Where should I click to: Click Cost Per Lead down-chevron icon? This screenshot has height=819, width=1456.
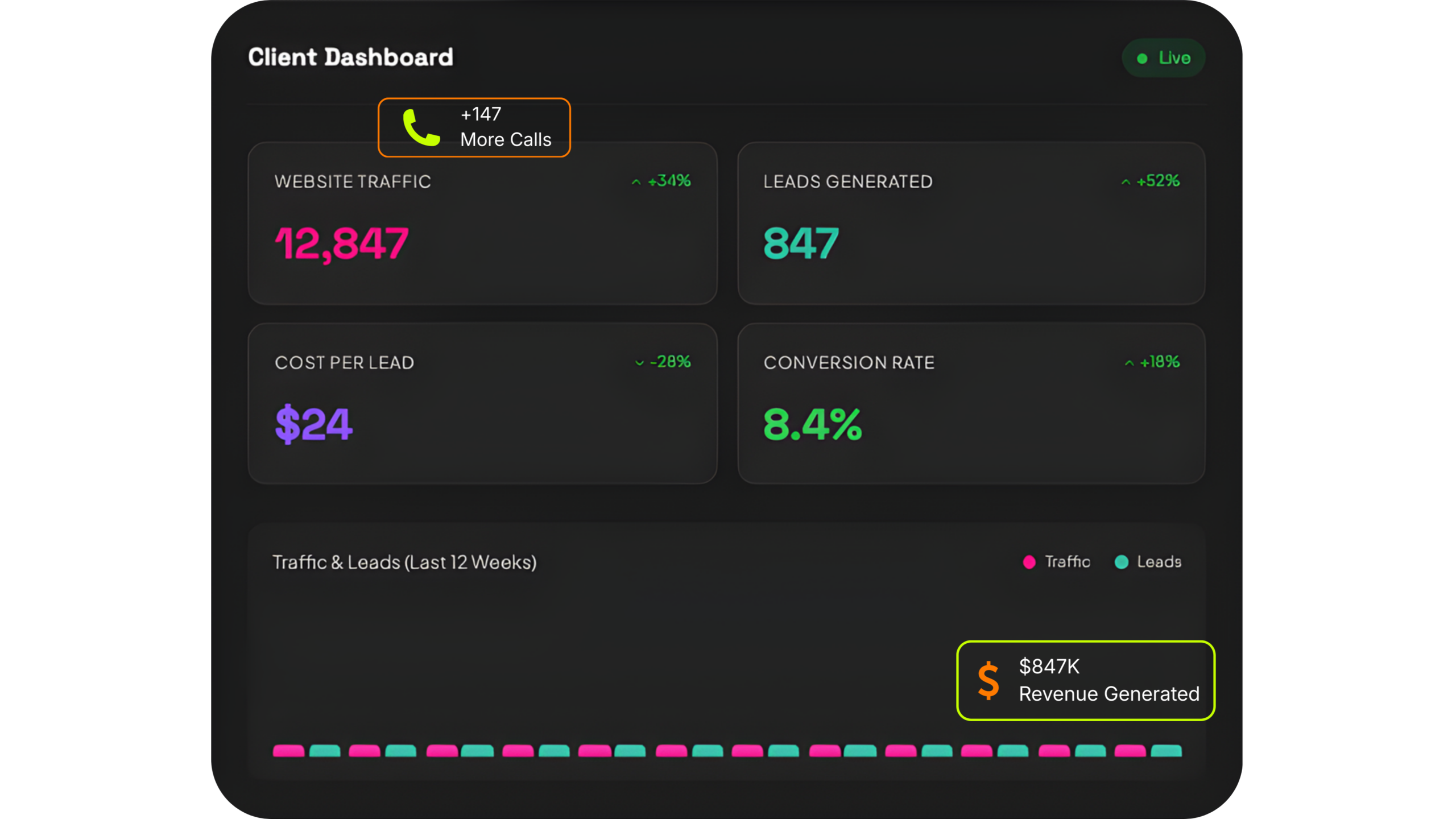click(x=639, y=363)
